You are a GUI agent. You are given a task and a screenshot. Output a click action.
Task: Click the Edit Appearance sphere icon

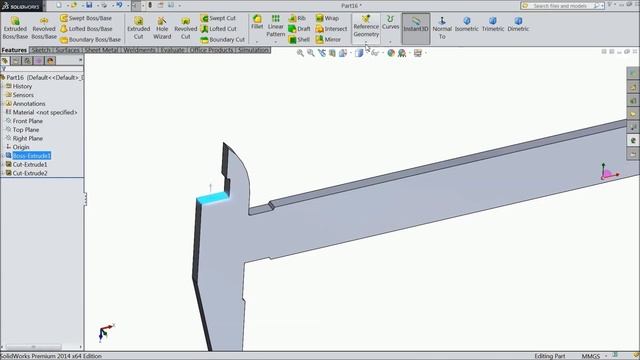tap(391, 53)
